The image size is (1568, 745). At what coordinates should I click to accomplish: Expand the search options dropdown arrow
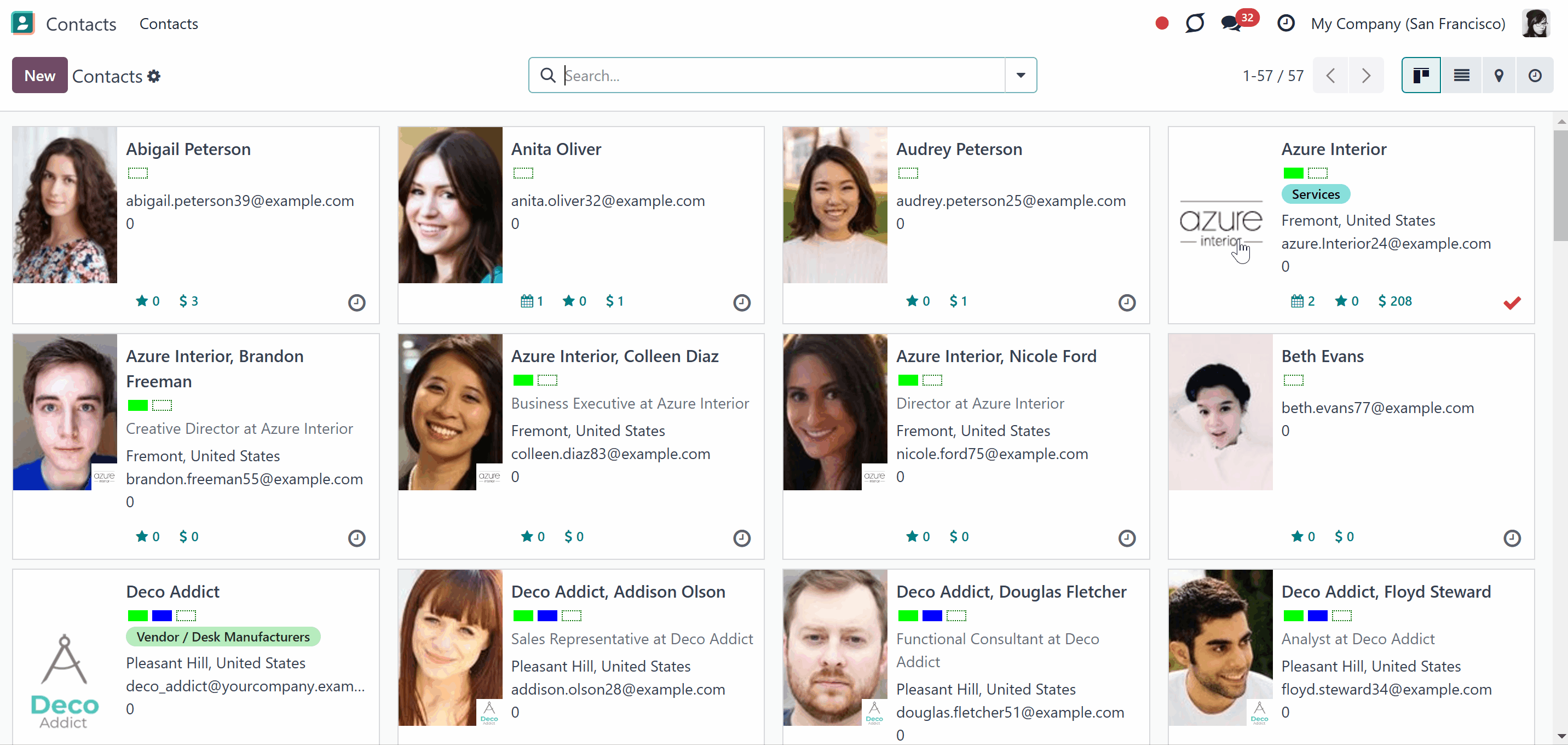pos(1021,76)
